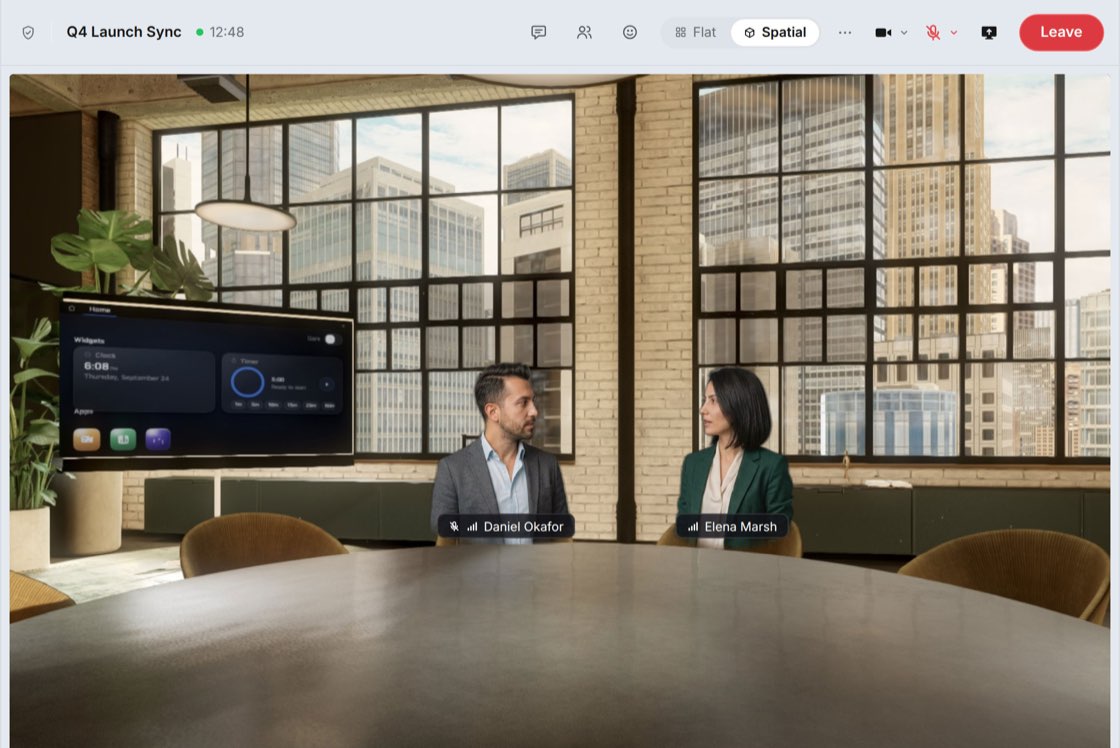Screen dimensions: 1120x748
Task: Click the Q4 Launch Sync meeting title
Action: (x=124, y=32)
